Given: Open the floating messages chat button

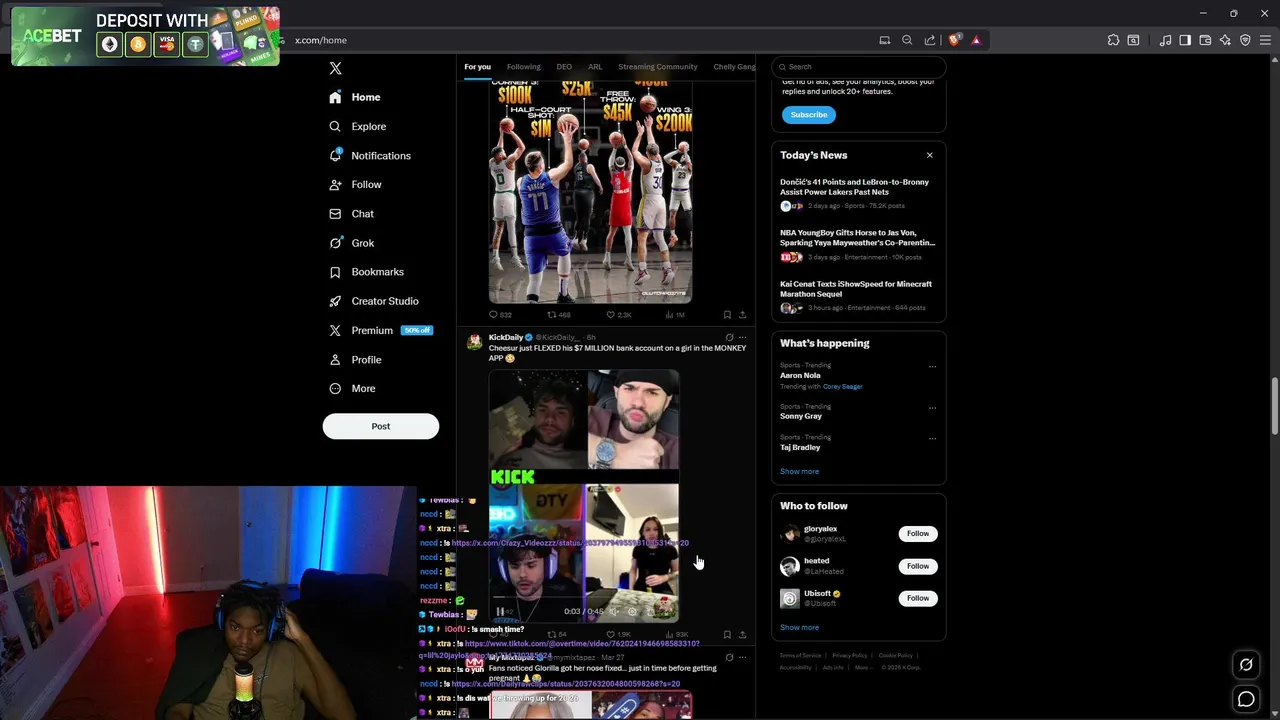Looking at the screenshot, I should (1246, 700).
